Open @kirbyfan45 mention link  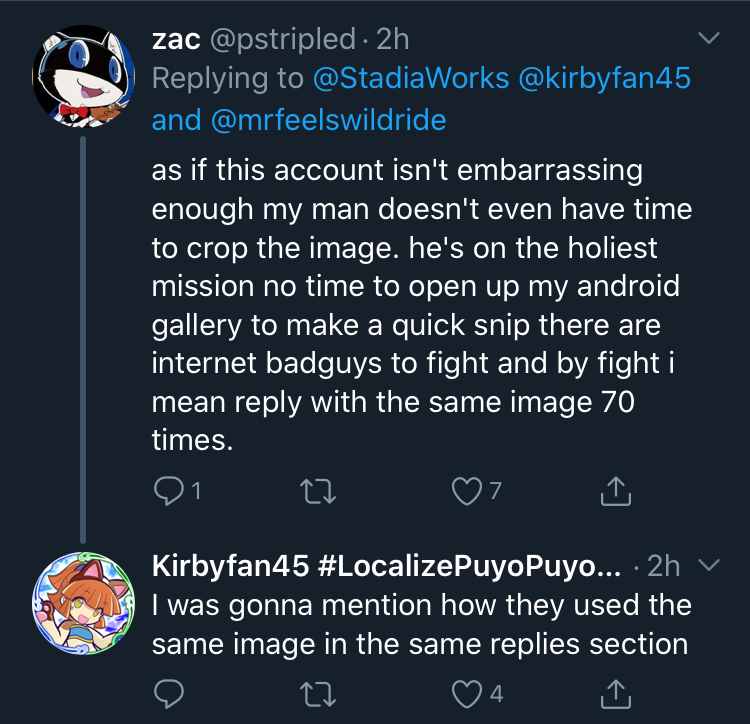(605, 78)
